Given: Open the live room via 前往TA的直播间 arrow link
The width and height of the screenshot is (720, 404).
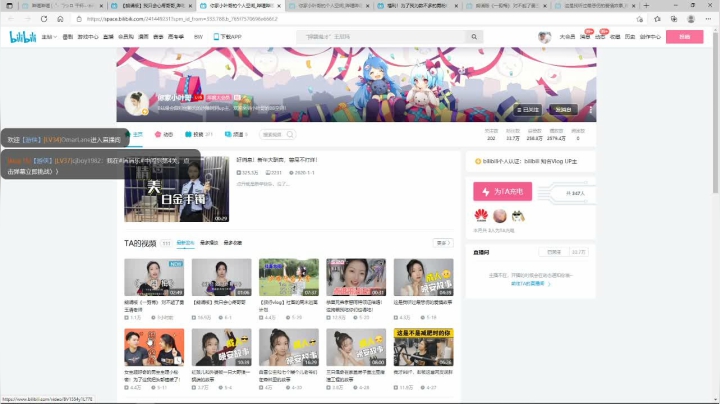Looking at the screenshot, I should pyautogui.click(x=530, y=284).
